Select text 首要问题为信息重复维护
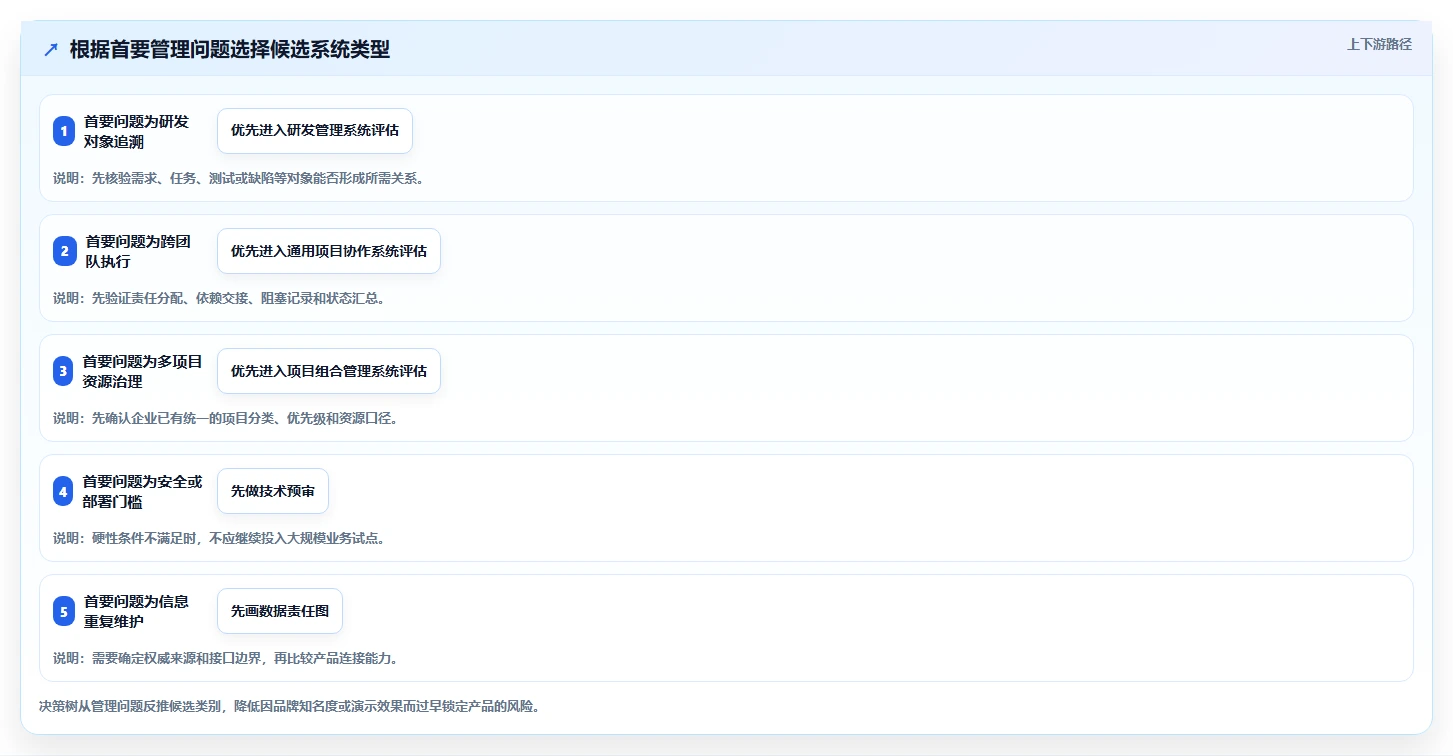Image resolution: width=1453 pixels, height=756 pixels. 136,611
